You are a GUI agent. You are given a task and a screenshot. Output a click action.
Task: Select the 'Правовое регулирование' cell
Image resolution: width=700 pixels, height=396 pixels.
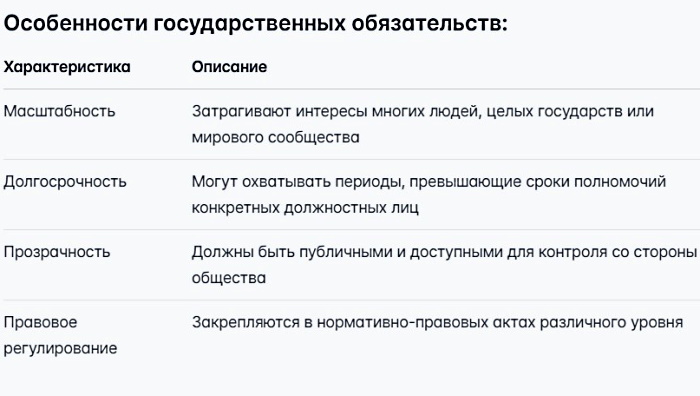(60, 335)
